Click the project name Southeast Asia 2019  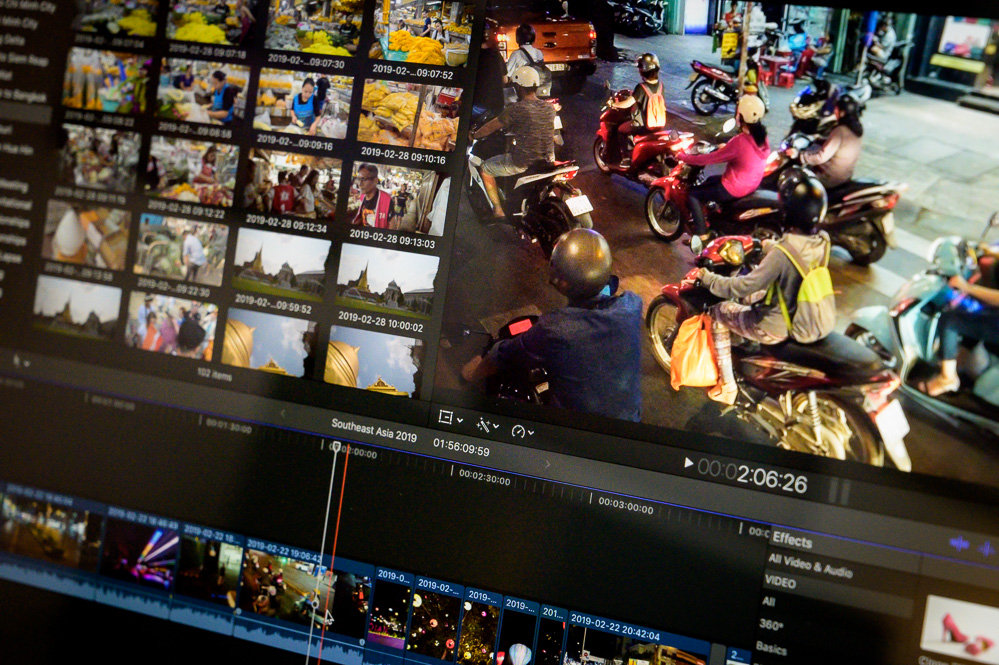[x=374, y=430]
